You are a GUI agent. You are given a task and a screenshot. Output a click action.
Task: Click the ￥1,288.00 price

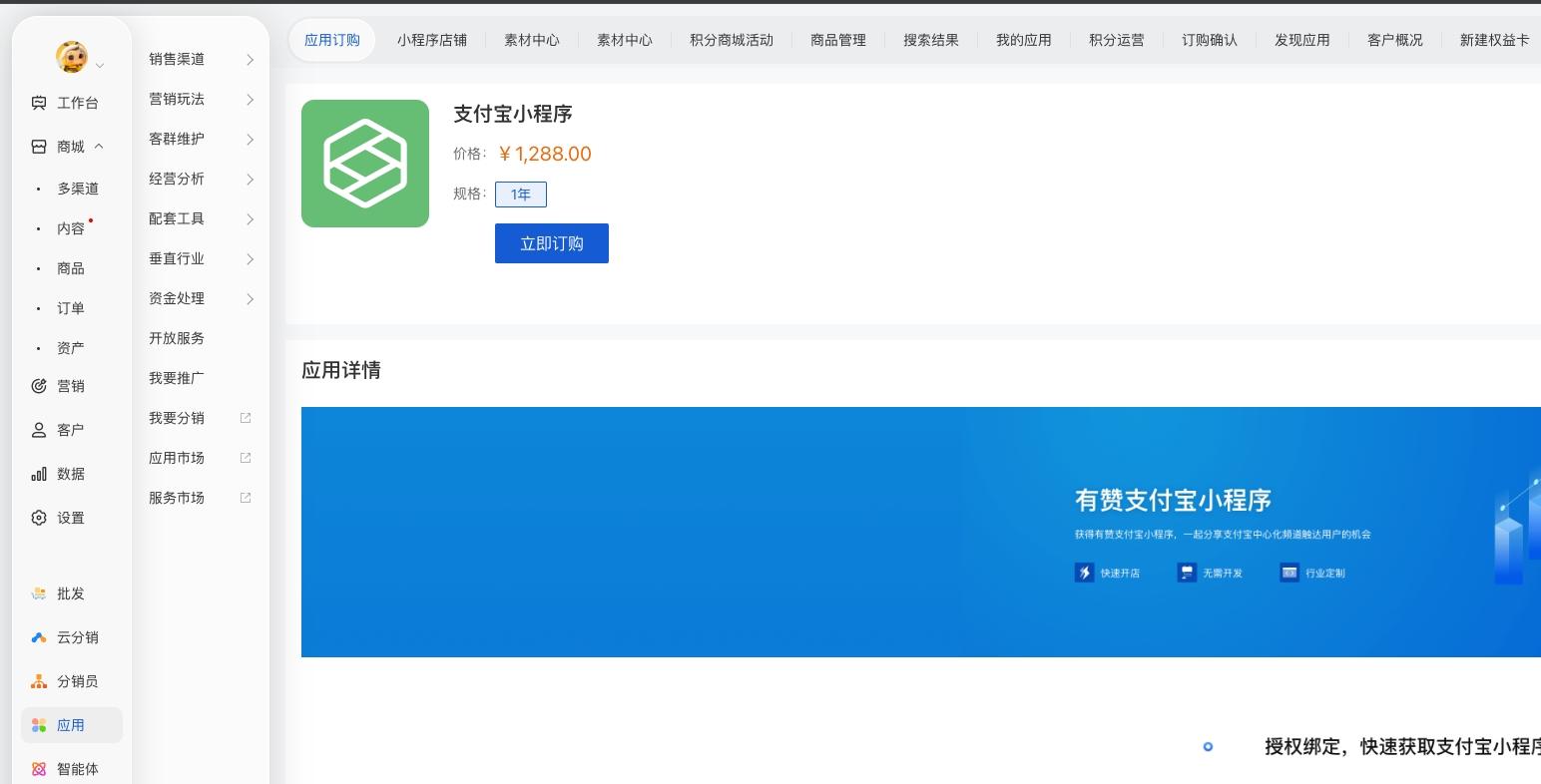pos(544,154)
